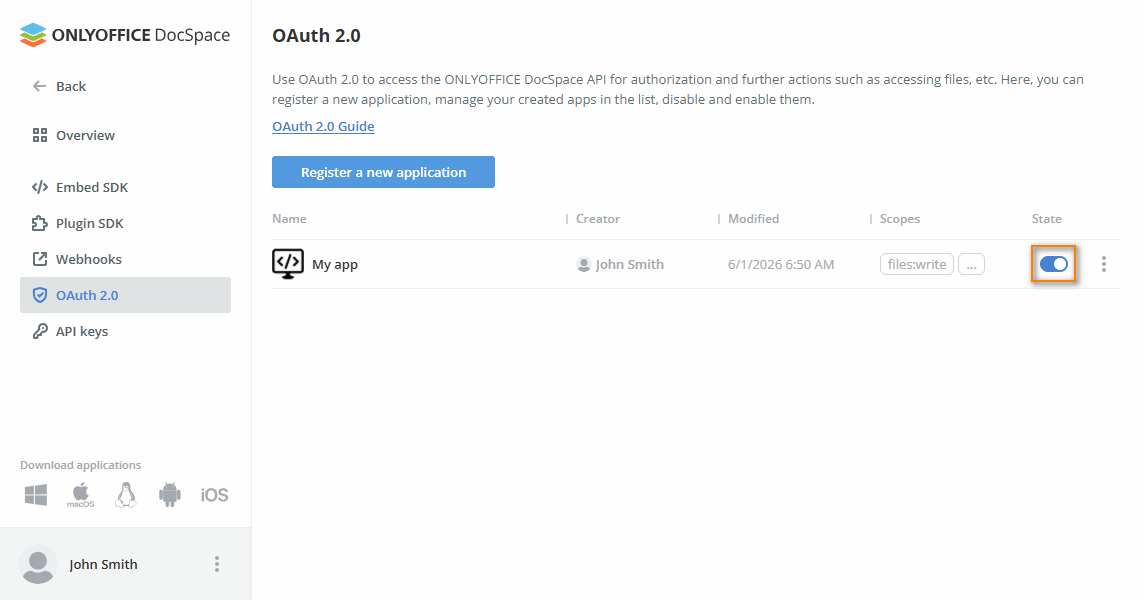Click the Scopes column header
Image resolution: width=1144 pixels, height=600 pixels.
(900, 219)
